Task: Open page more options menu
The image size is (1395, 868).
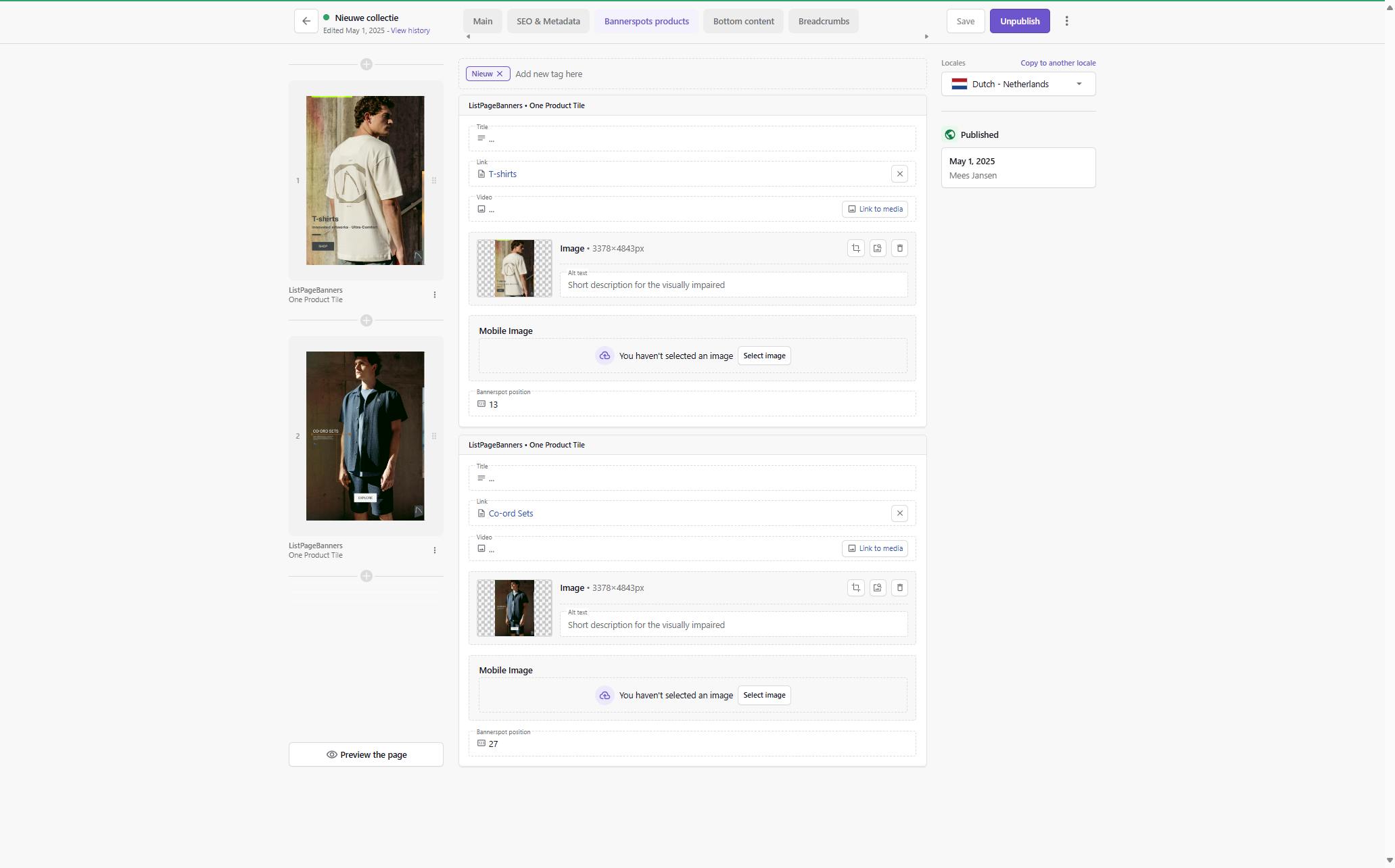Action: (1066, 21)
